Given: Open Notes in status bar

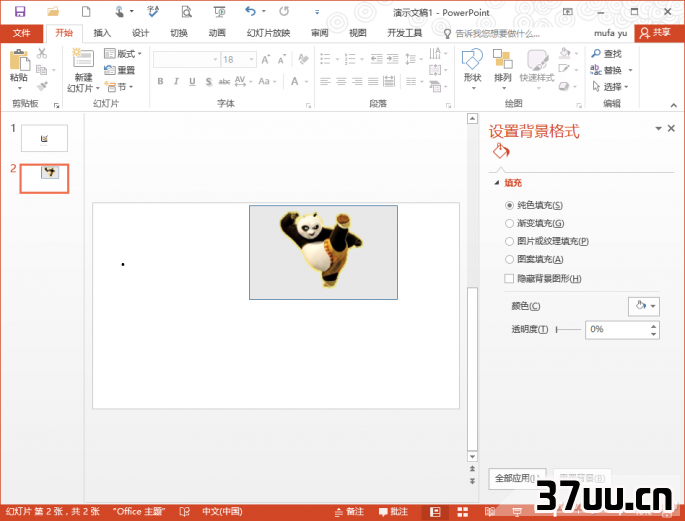Looking at the screenshot, I should (349, 512).
